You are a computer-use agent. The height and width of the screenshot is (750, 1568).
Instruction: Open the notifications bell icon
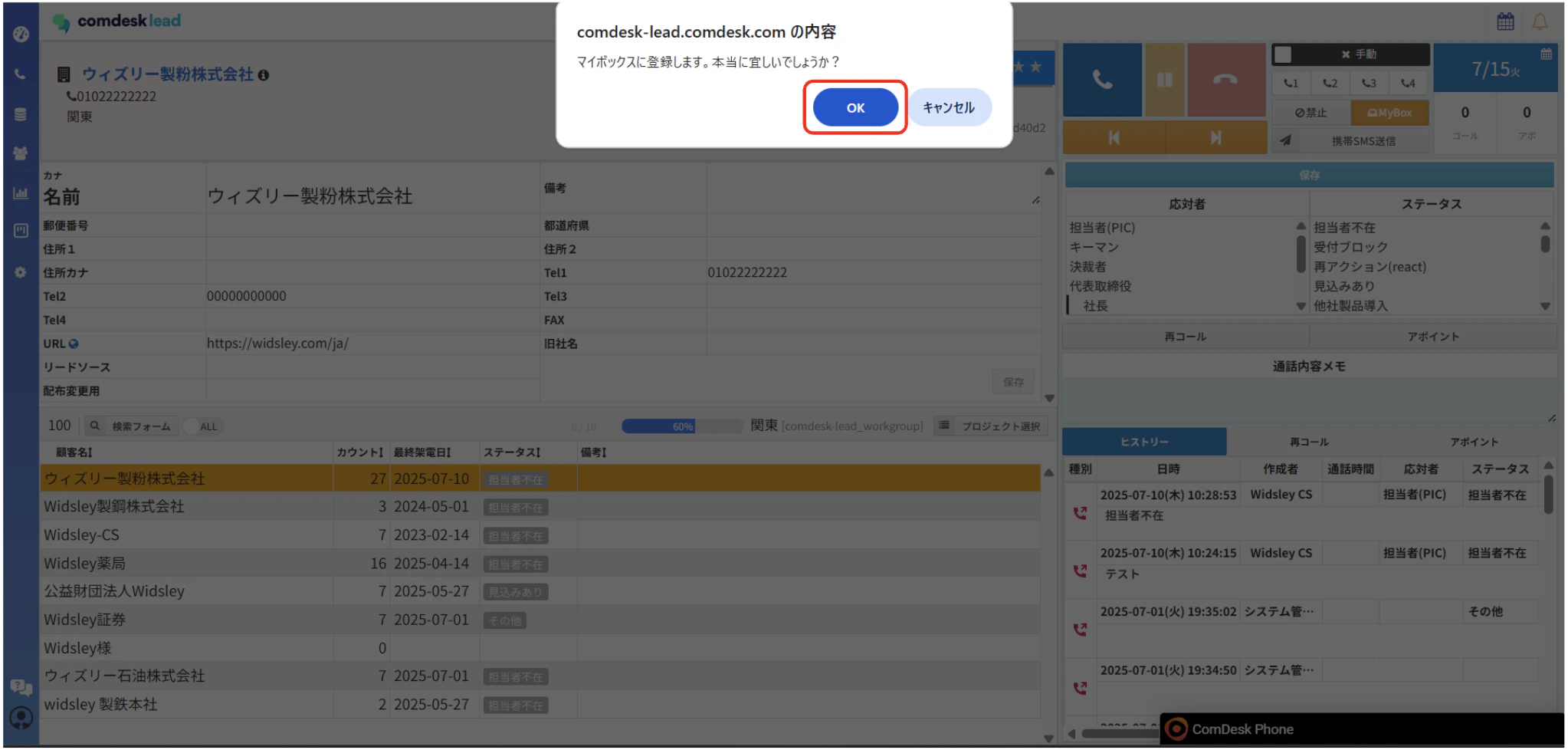pyautogui.click(x=1540, y=21)
